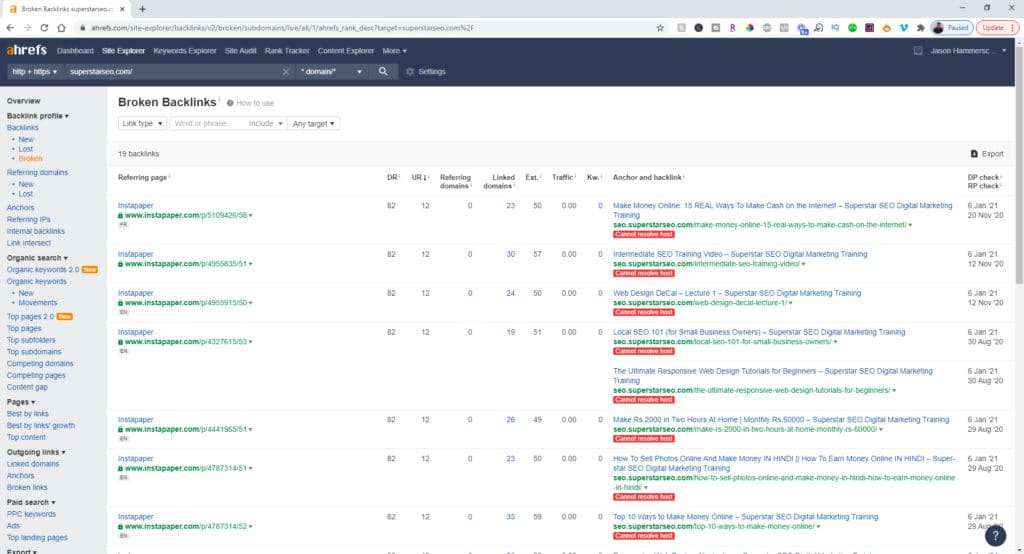The width and height of the screenshot is (1024, 554).
Task: Open Overview in the sidebar
Action: (24, 101)
